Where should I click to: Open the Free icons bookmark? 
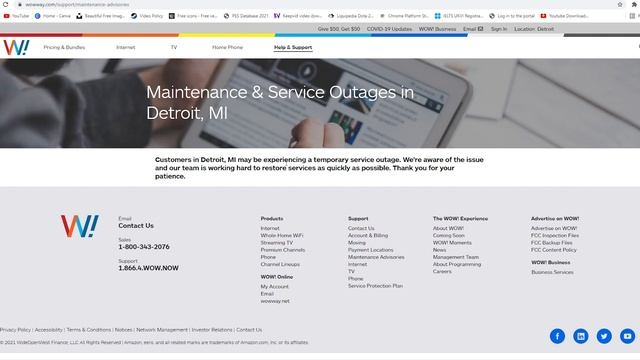193,16
